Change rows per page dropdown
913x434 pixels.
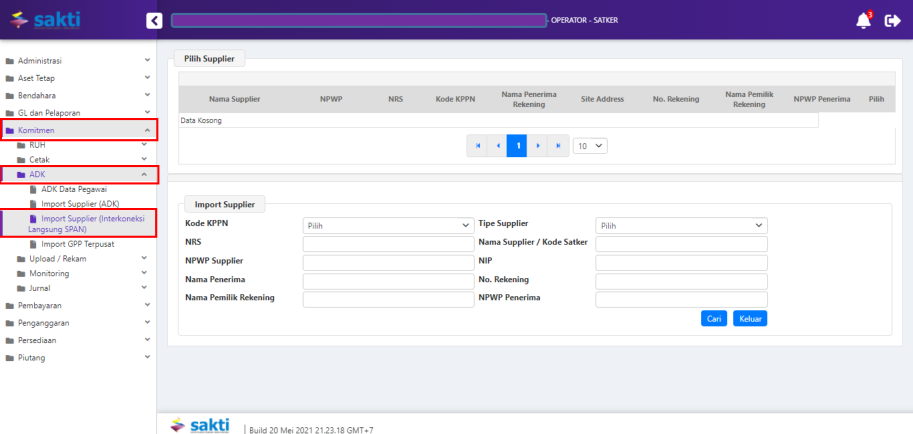coord(590,146)
